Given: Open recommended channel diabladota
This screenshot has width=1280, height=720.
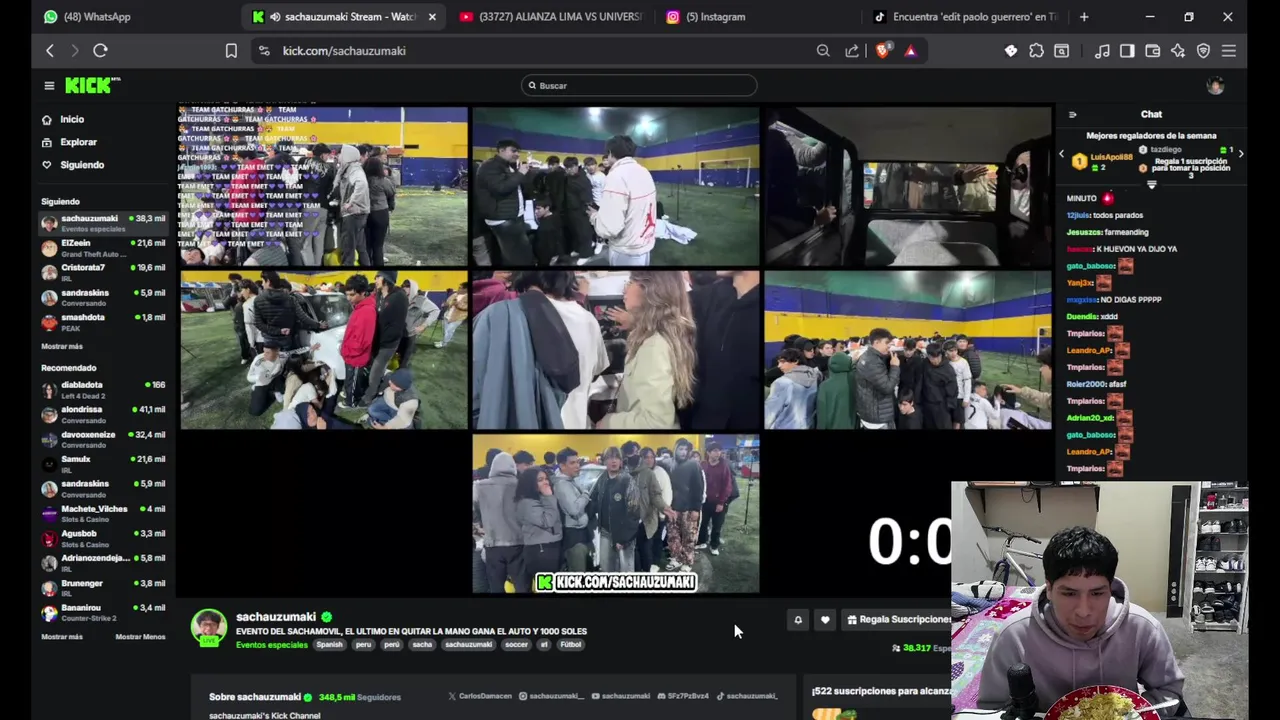Looking at the screenshot, I should click(x=103, y=389).
